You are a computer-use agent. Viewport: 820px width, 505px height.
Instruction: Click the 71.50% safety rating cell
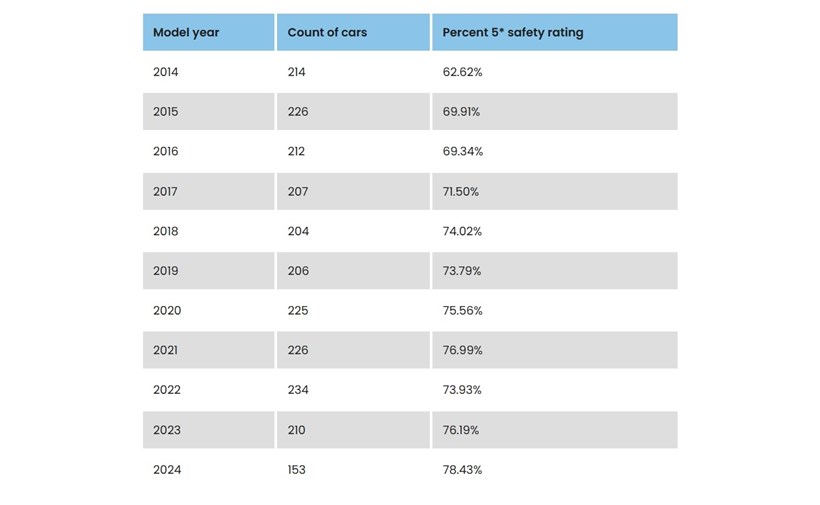click(x=461, y=191)
